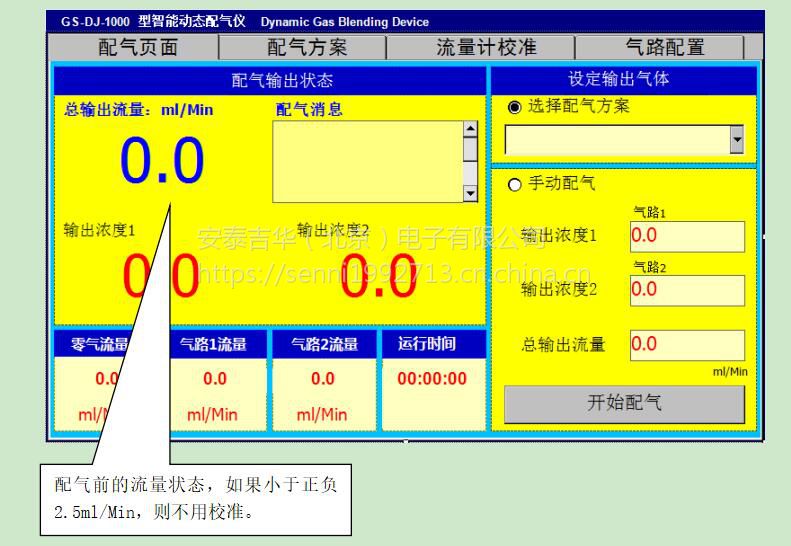The image size is (791, 546).
Task: Open the 配气方案 tab
Action: (307, 47)
